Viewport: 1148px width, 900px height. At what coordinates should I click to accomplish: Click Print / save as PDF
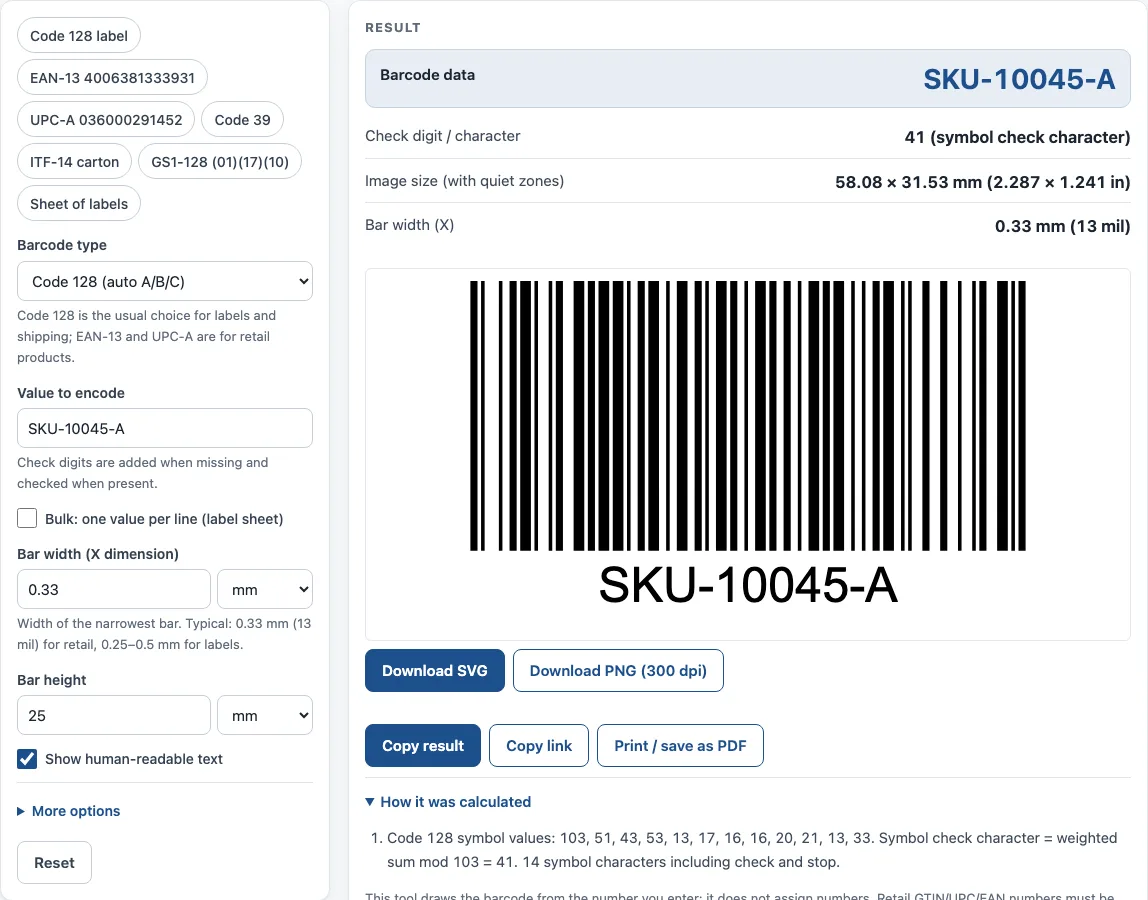click(680, 745)
